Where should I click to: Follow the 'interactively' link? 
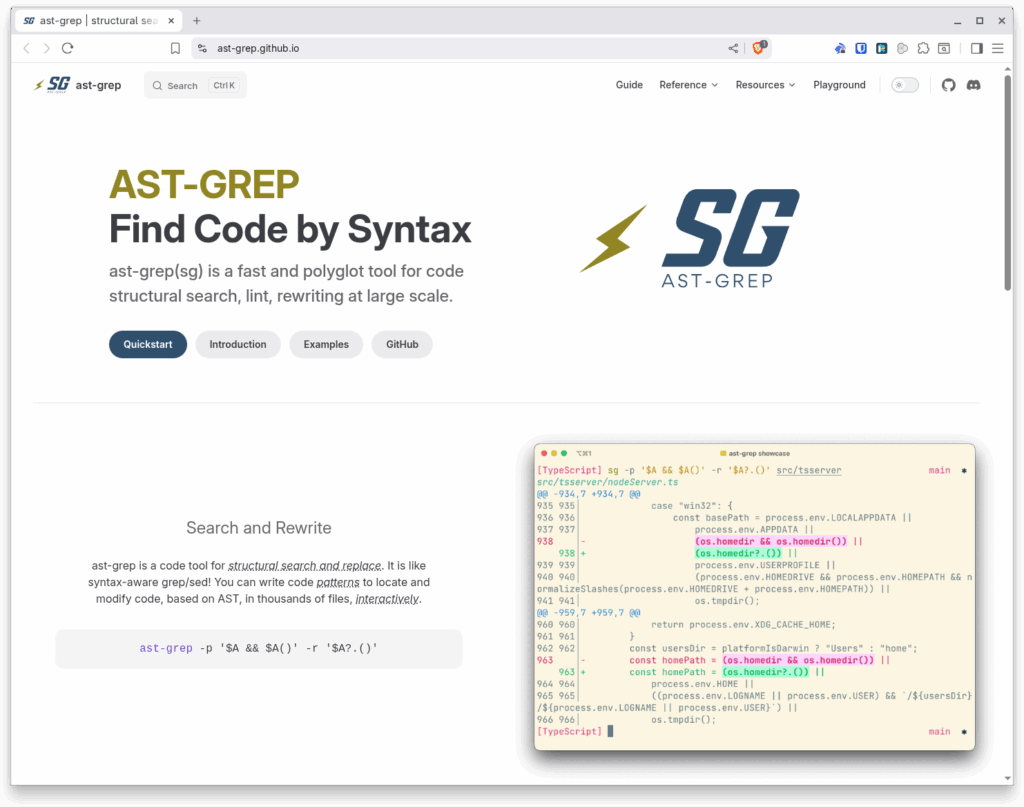tap(387, 599)
